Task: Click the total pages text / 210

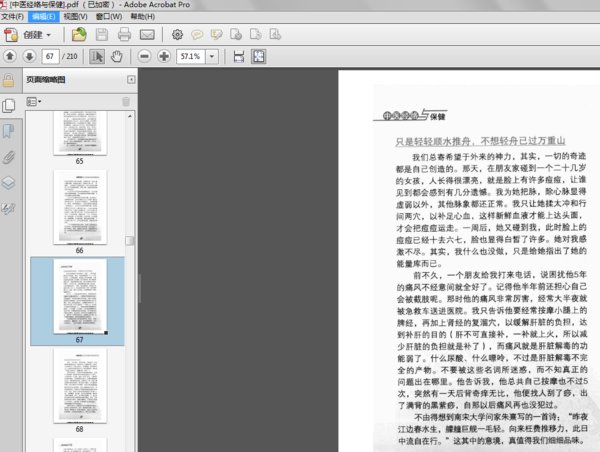Action: click(70, 57)
